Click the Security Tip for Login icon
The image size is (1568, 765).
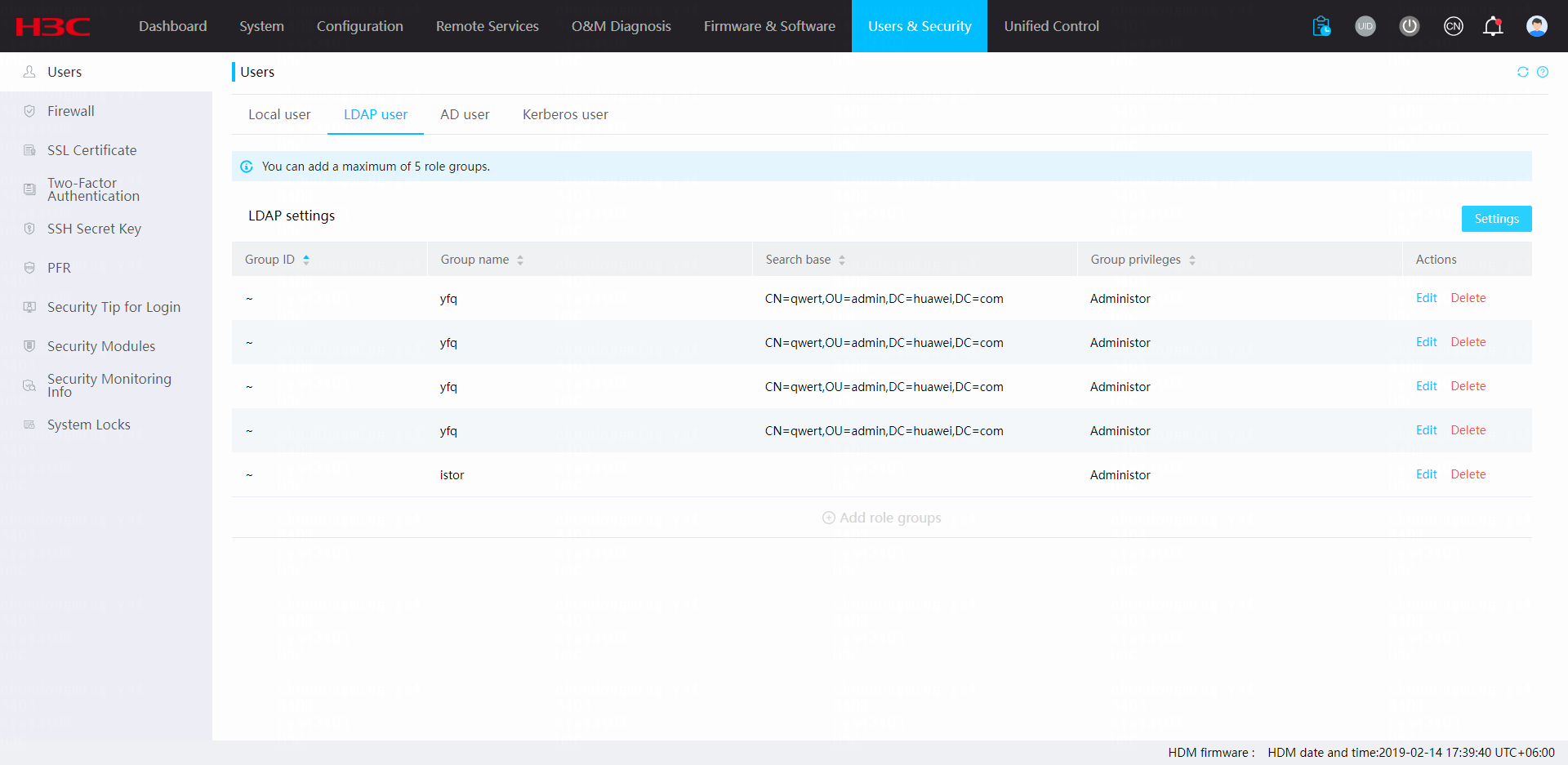29,307
